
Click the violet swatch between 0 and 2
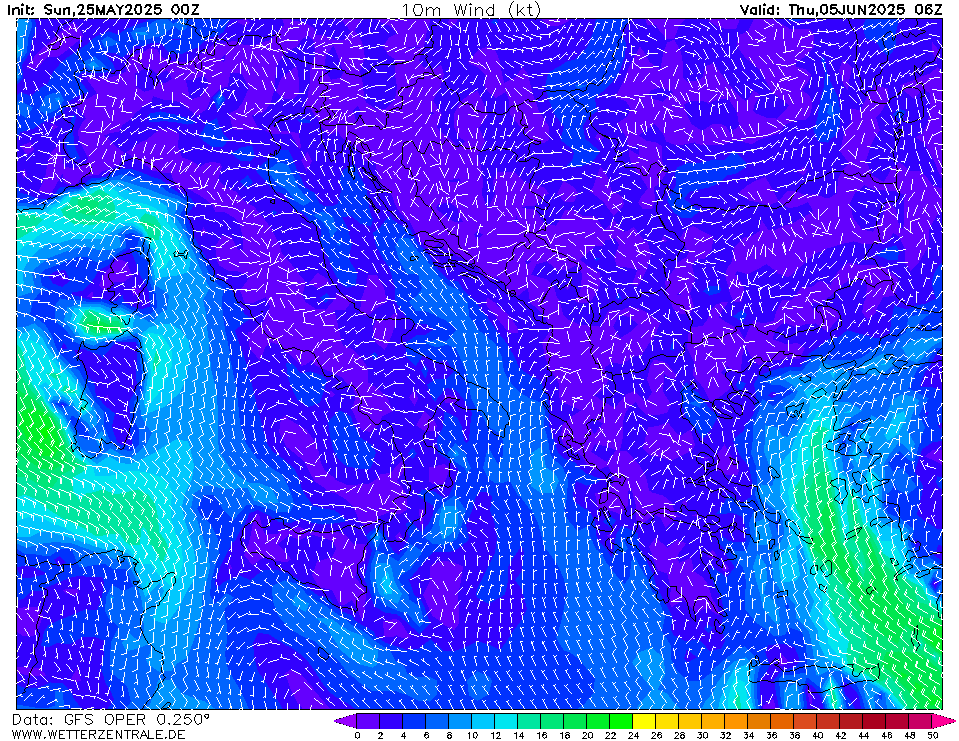[368, 721]
